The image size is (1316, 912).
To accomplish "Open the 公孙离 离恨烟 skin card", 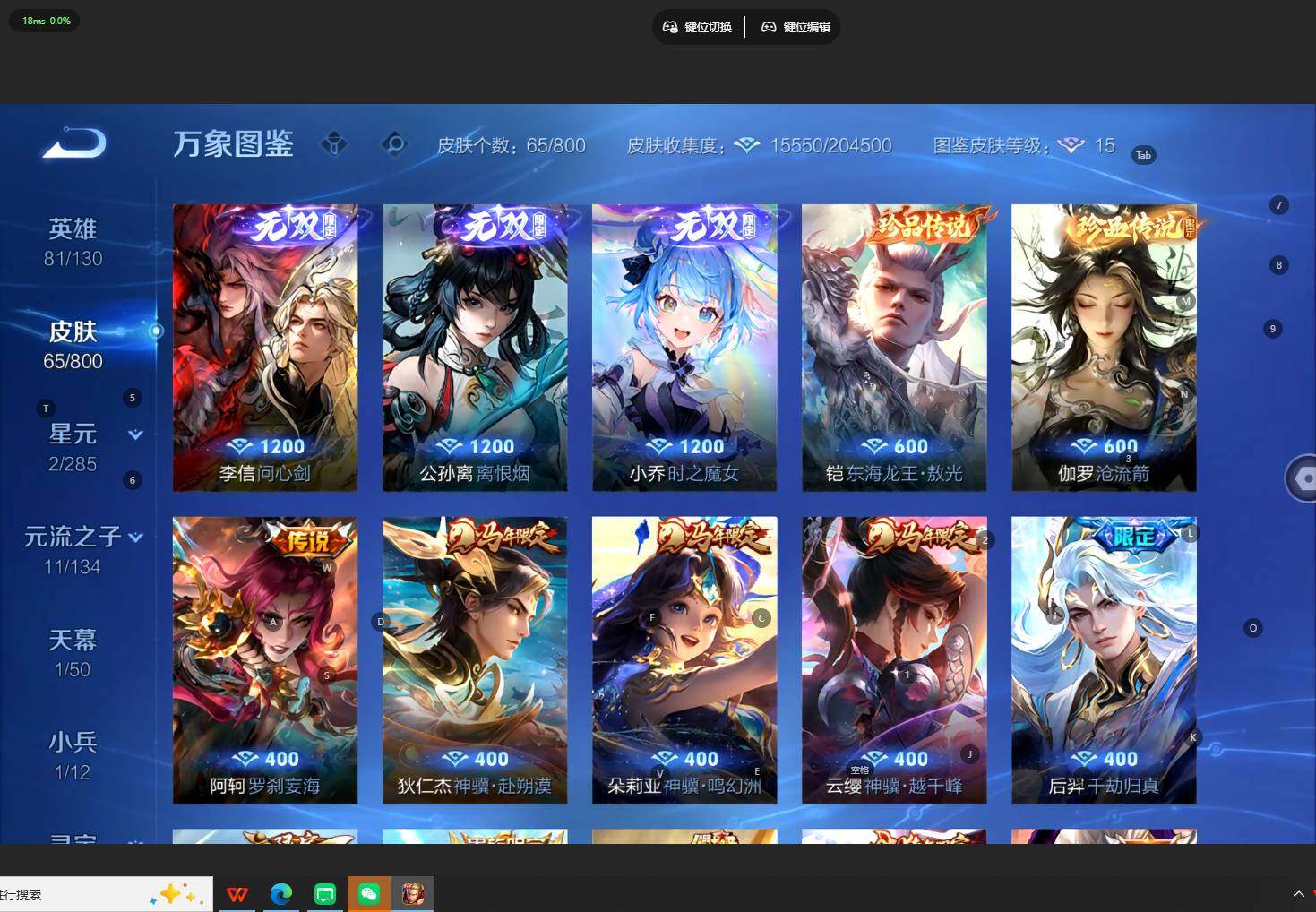I will 475,348.
